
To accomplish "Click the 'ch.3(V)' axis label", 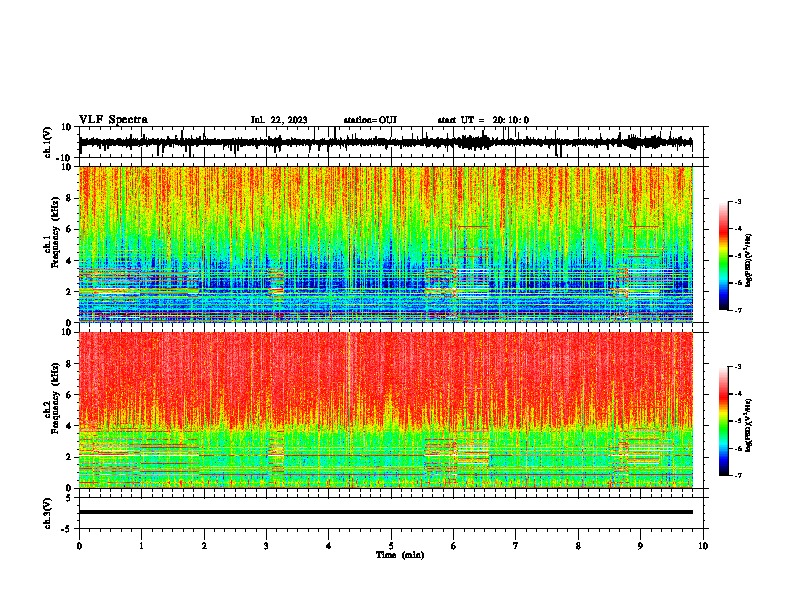I will tap(47, 513).
